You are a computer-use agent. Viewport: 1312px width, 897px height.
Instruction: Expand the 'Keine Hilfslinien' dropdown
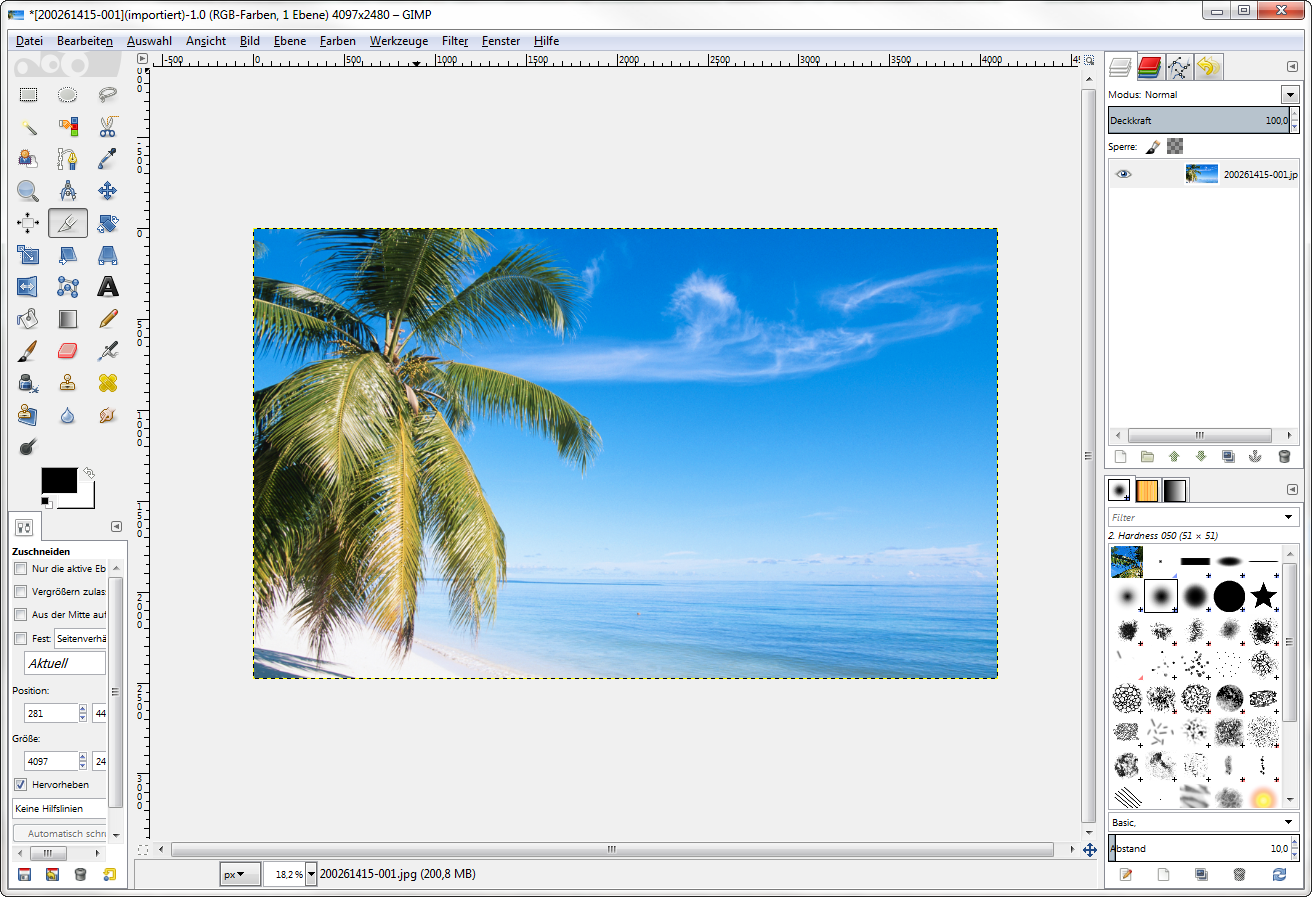point(60,808)
